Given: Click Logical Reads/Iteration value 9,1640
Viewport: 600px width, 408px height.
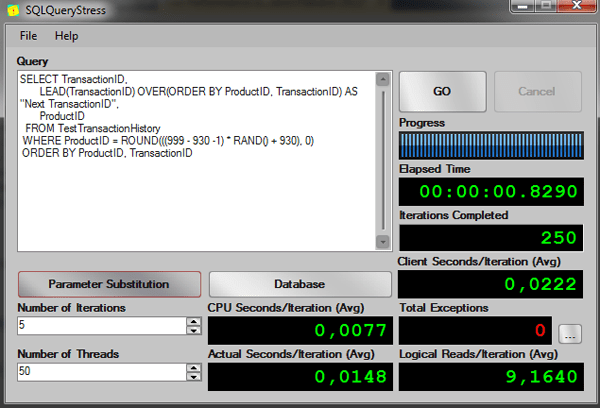Looking at the screenshot, I should [541, 377].
